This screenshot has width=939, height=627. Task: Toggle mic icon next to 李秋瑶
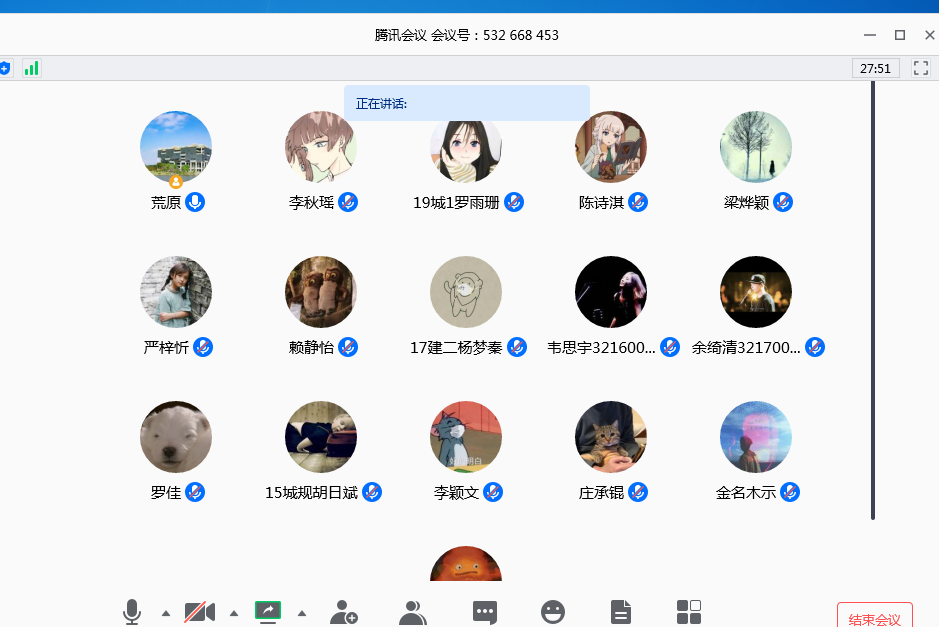[x=348, y=202]
